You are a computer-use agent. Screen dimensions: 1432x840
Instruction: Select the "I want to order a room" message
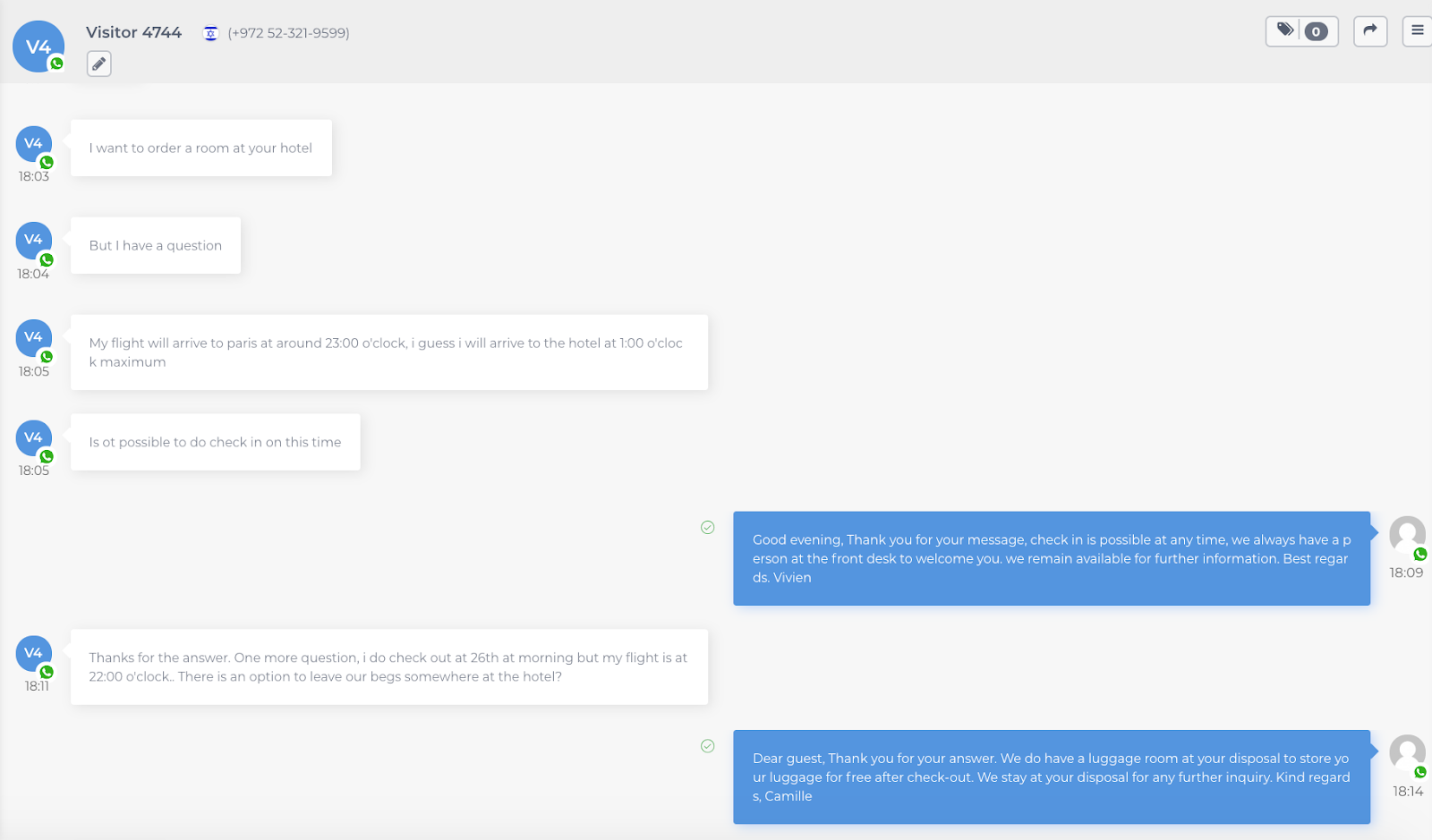(200, 148)
